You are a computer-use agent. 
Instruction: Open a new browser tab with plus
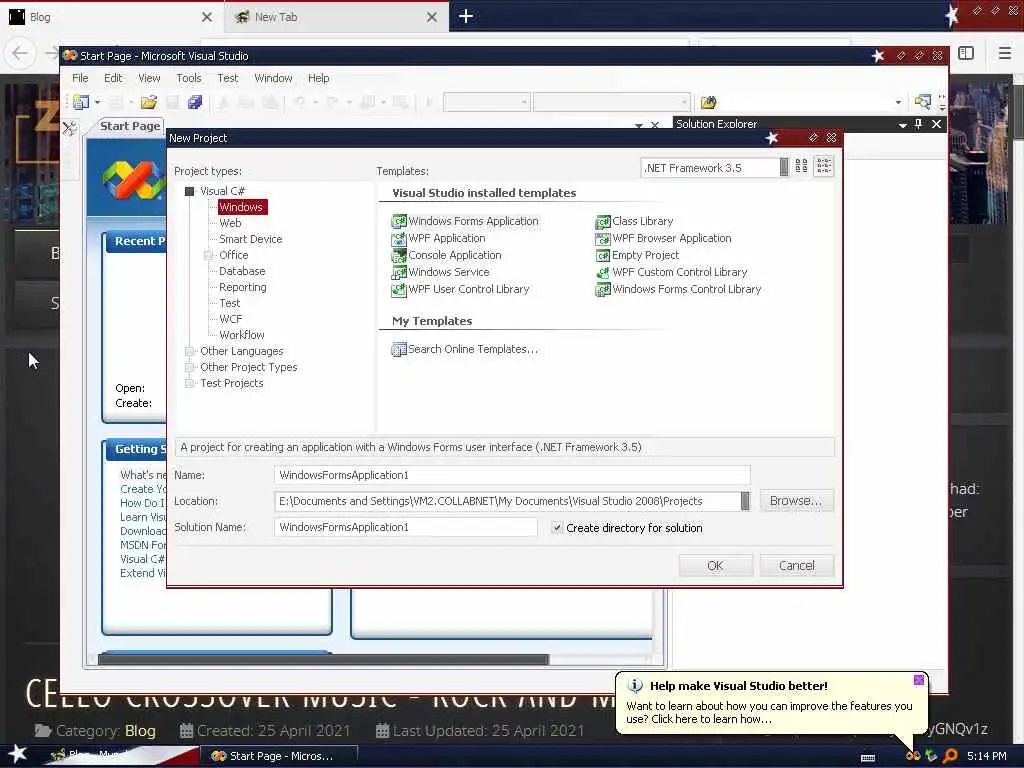(x=466, y=16)
